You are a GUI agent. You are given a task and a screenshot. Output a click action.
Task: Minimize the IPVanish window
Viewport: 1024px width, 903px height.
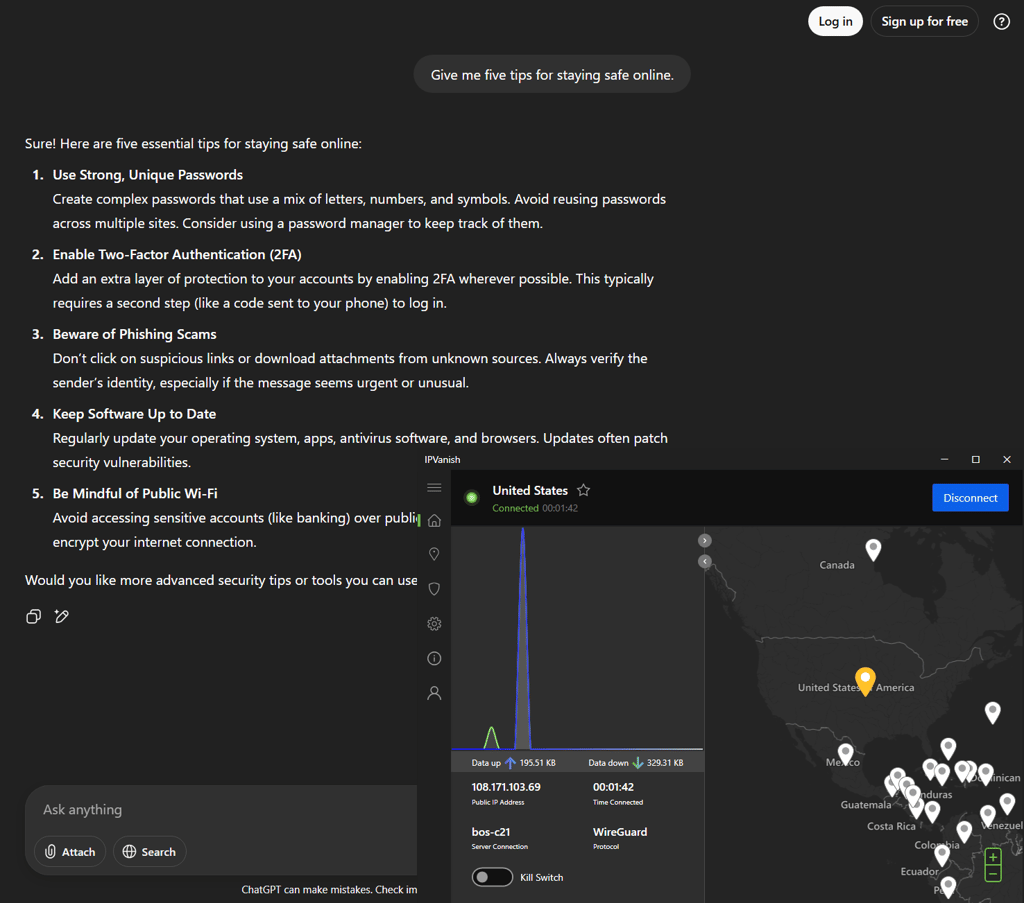944,460
